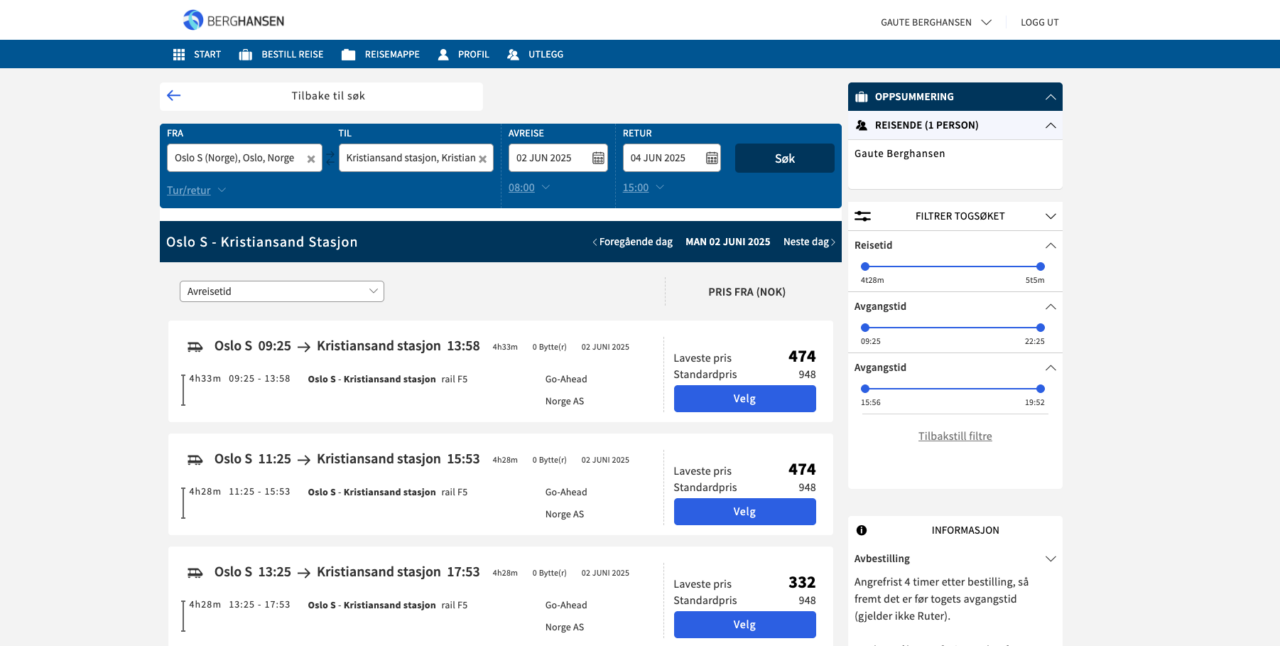Click the filter sliders icon
This screenshot has height=646, width=1280.
pyautogui.click(x=863, y=216)
